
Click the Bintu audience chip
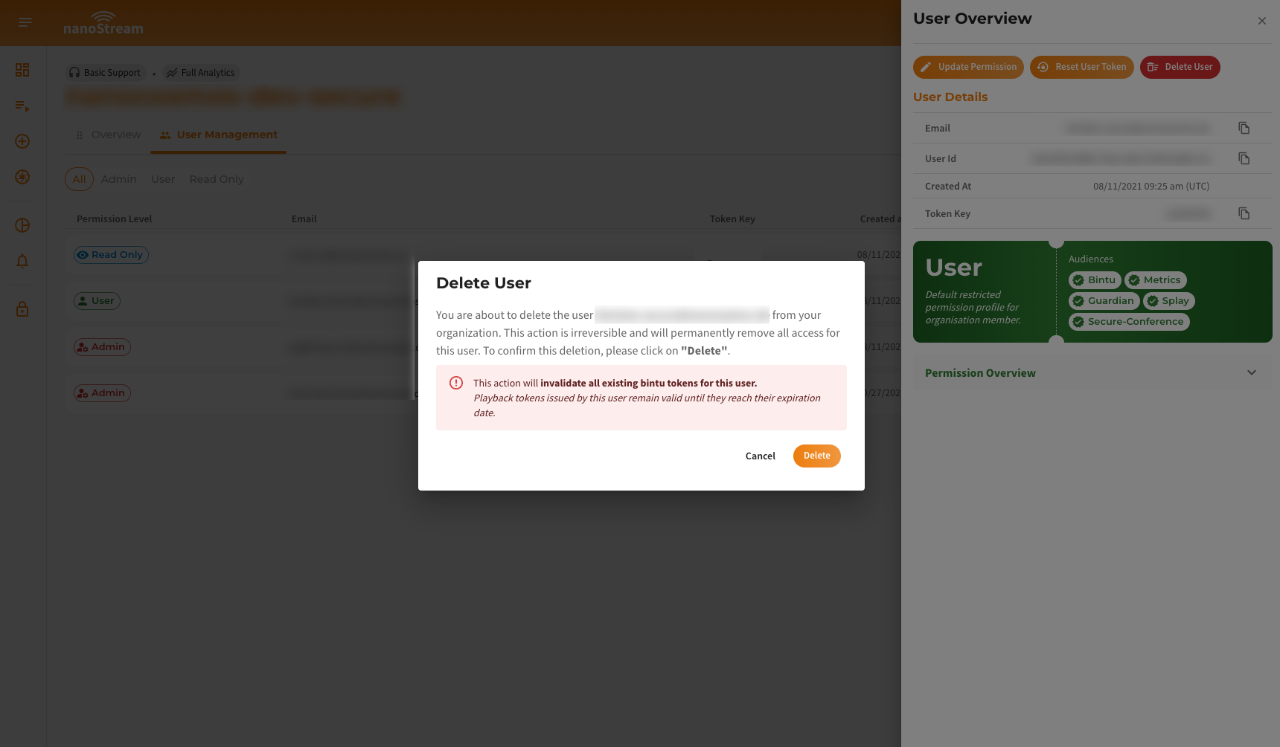(x=1094, y=280)
